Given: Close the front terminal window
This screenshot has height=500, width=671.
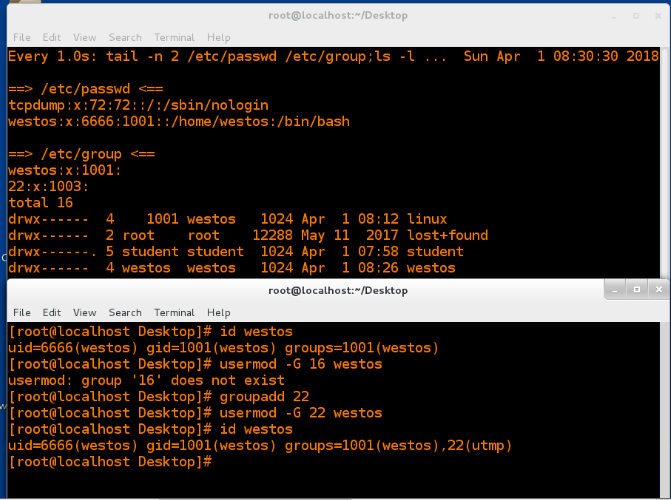Looking at the screenshot, I should [x=659, y=290].
